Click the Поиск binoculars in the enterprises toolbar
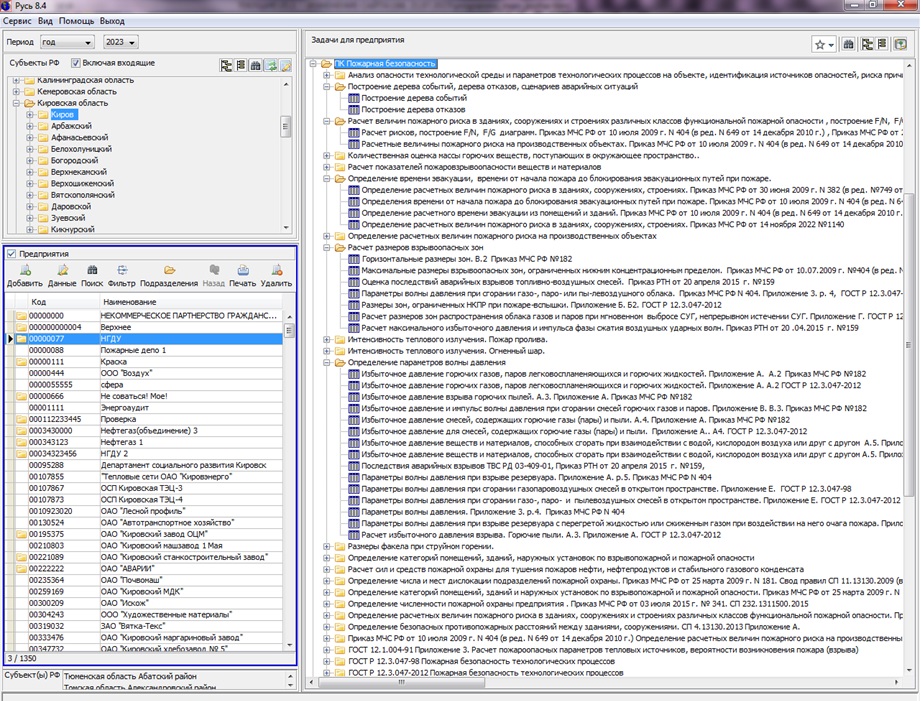Image resolution: width=921 pixels, height=701 pixels. (93, 270)
